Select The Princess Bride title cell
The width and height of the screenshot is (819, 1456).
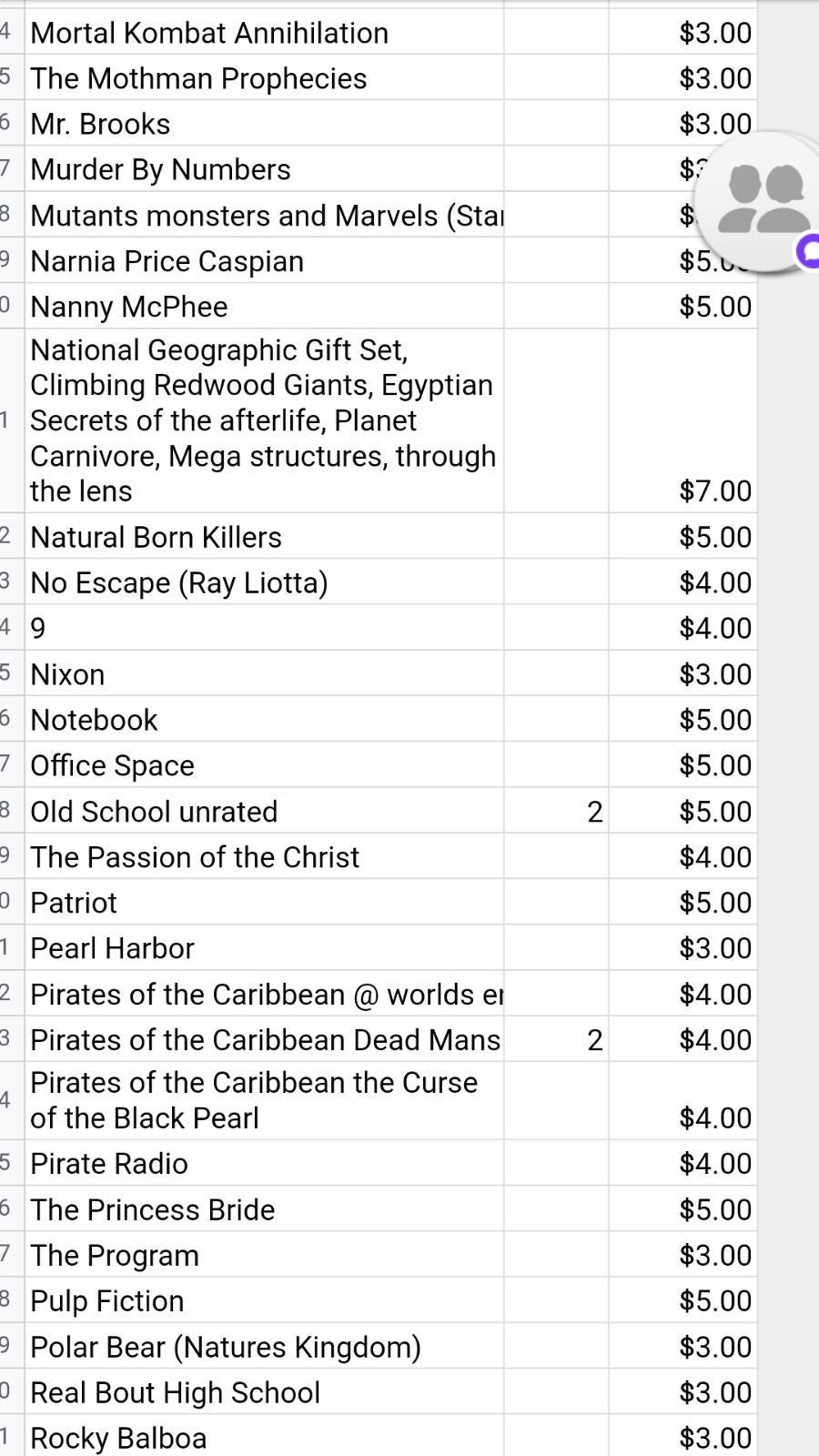[x=264, y=1208]
